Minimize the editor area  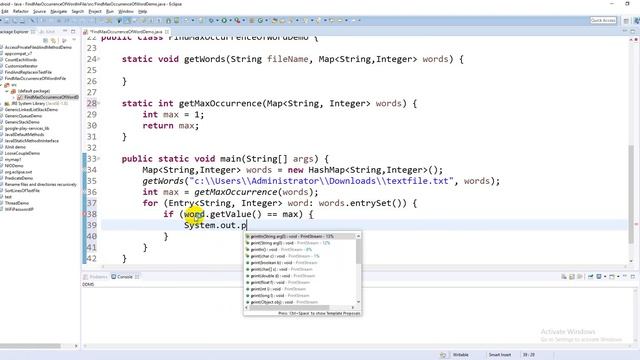tap(625, 31)
